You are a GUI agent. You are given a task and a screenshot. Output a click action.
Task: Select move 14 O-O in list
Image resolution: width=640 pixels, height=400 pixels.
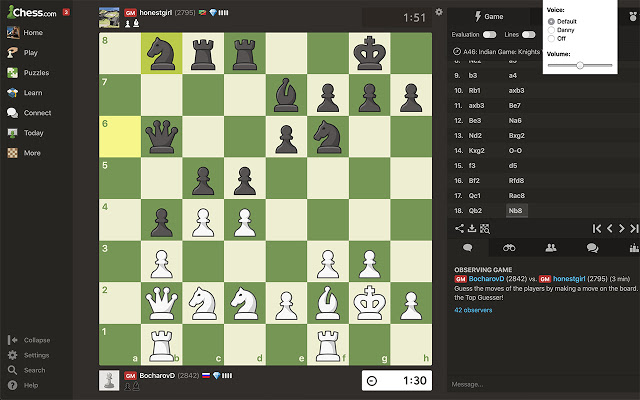tap(515, 151)
